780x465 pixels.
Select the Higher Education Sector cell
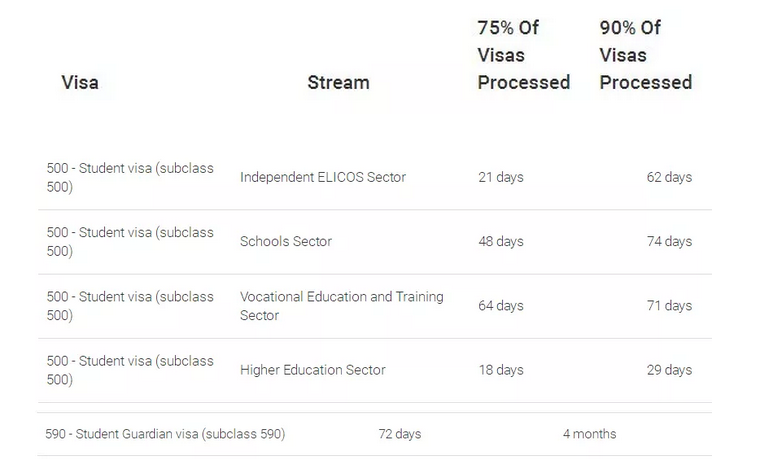point(312,370)
